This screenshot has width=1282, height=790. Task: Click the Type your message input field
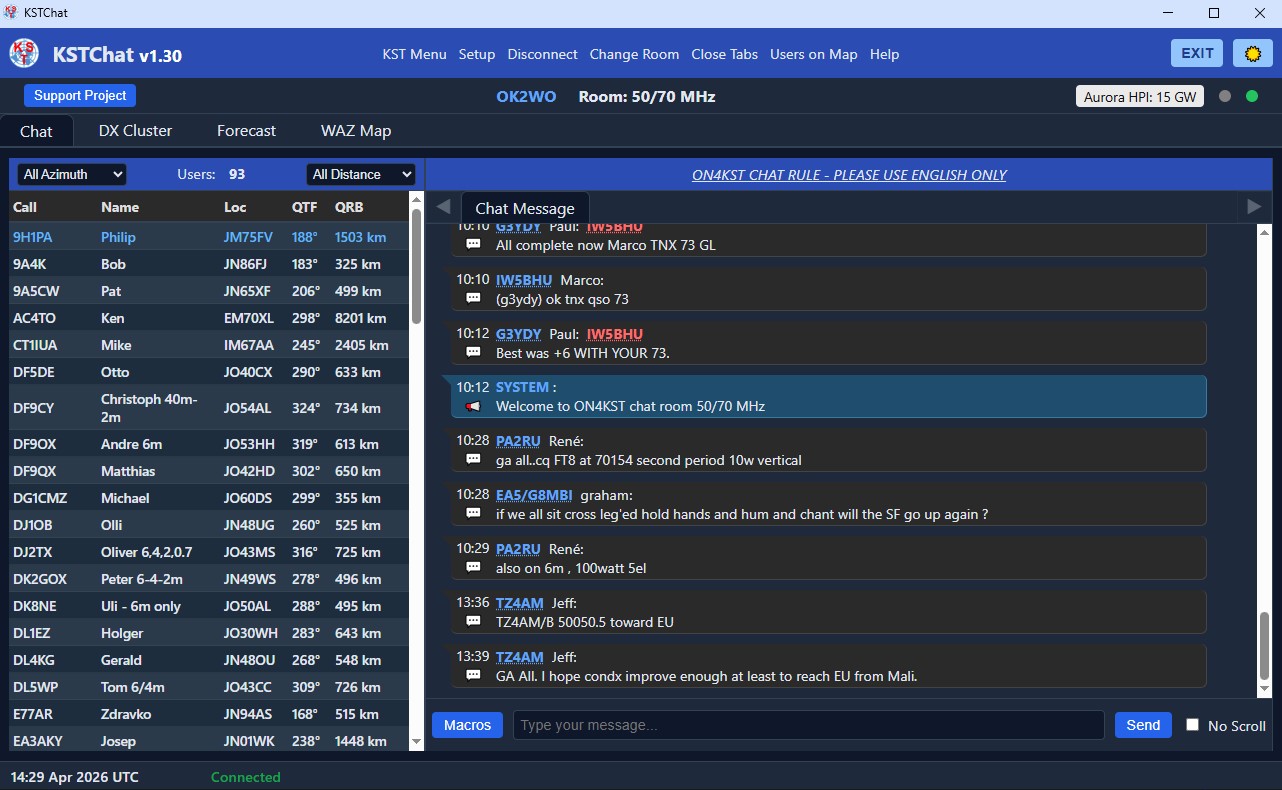[808, 725]
